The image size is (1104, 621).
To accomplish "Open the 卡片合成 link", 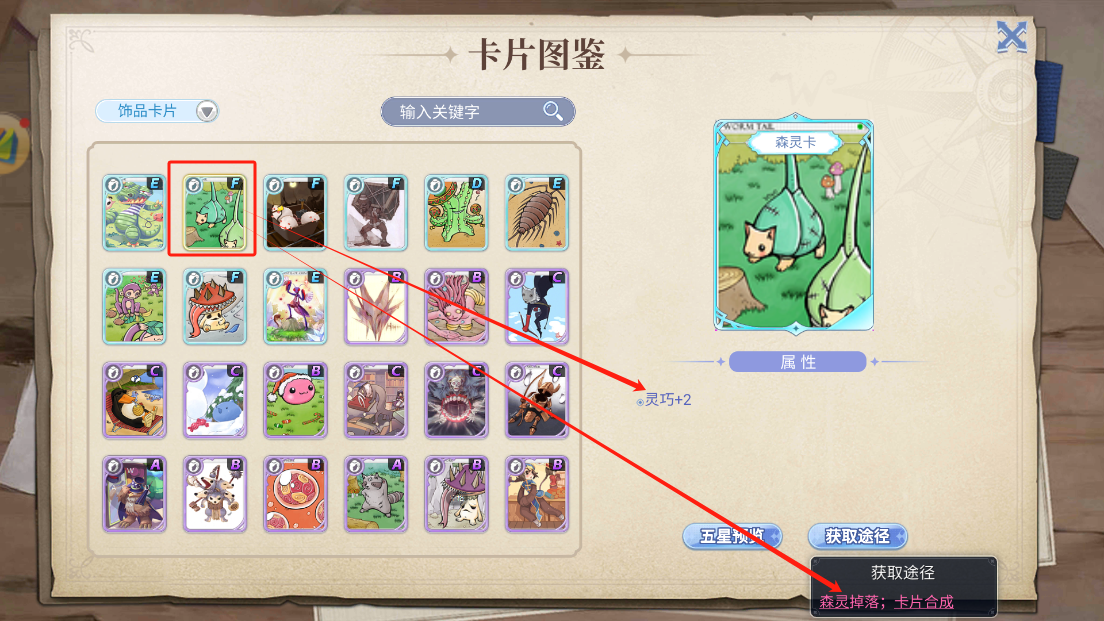I will click(x=924, y=602).
